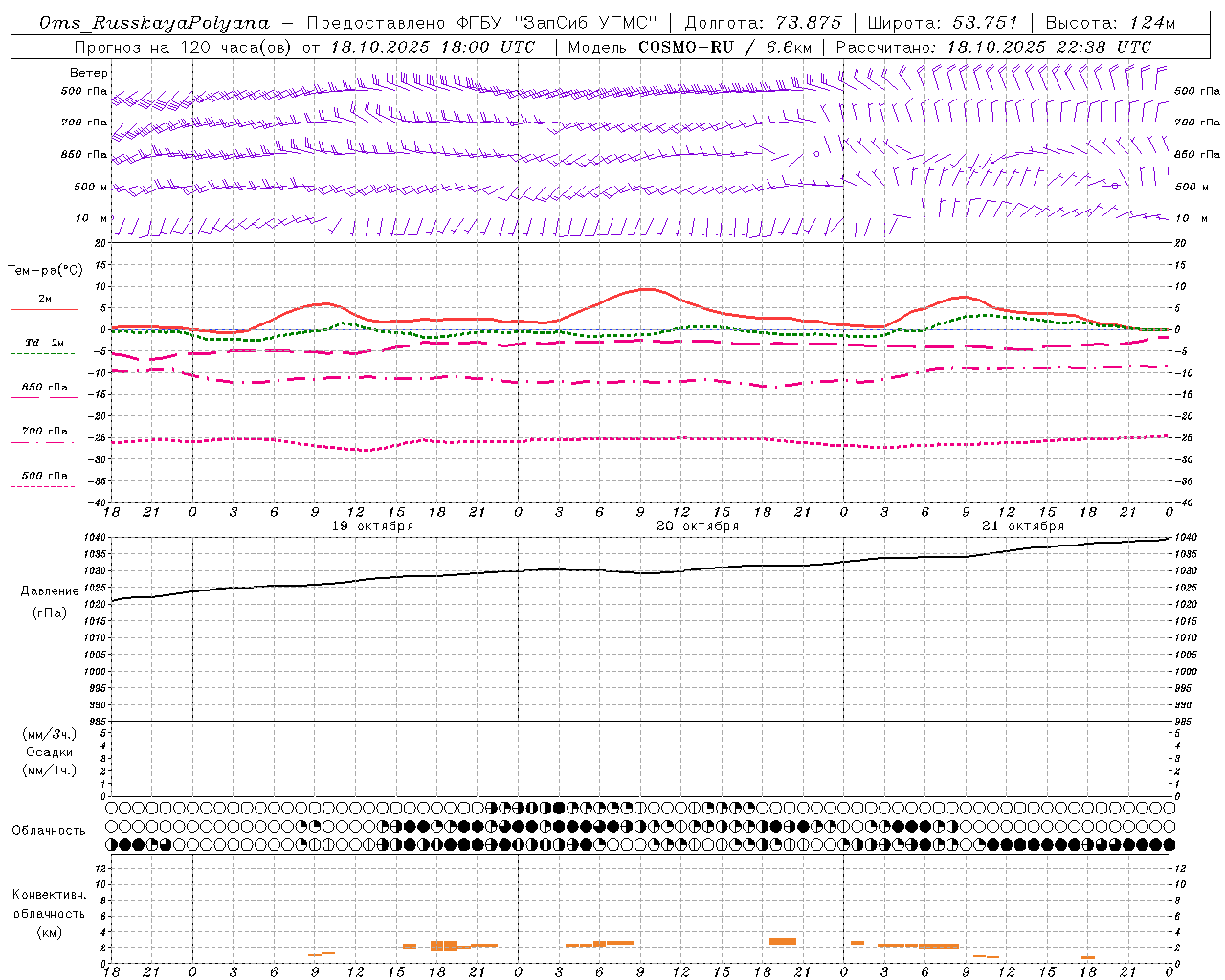This screenshot has width=1225, height=980.
Task: Click the 19 октября date label
Action: point(372,526)
